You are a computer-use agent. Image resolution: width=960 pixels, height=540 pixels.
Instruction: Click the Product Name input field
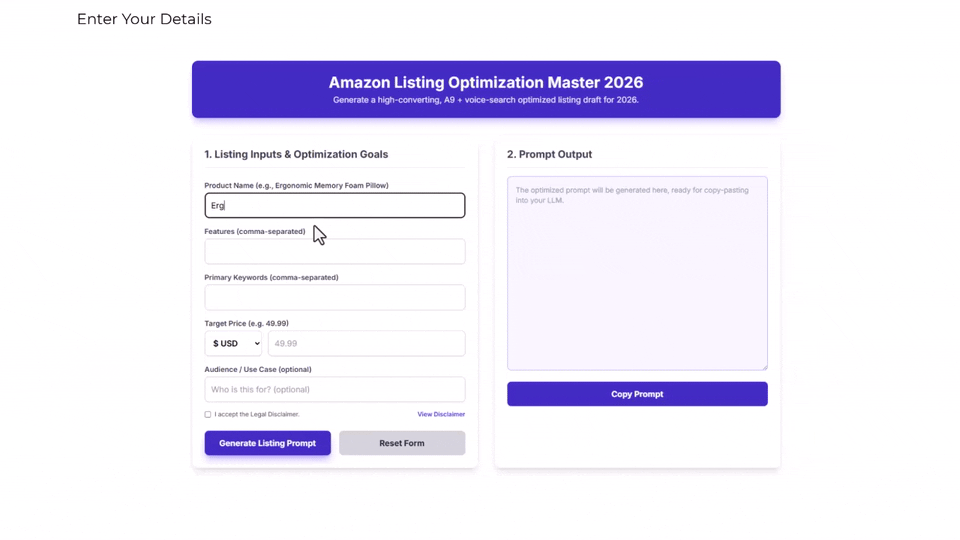click(x=334, y=205)
